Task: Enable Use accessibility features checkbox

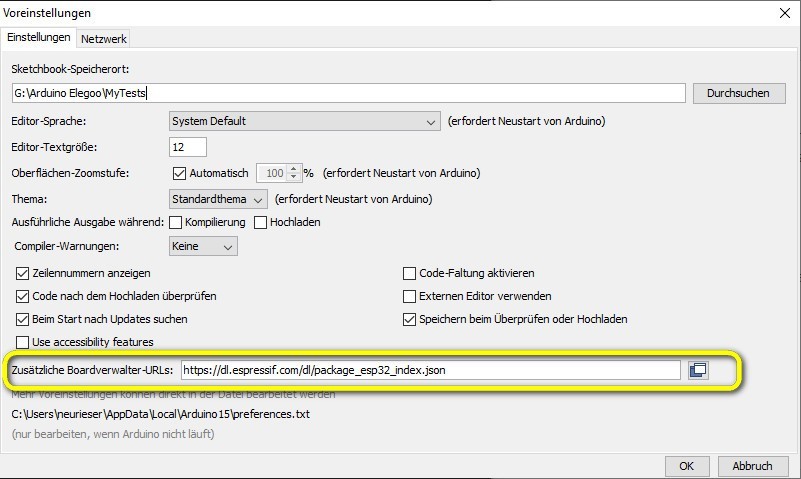Action: pos(23,342)
